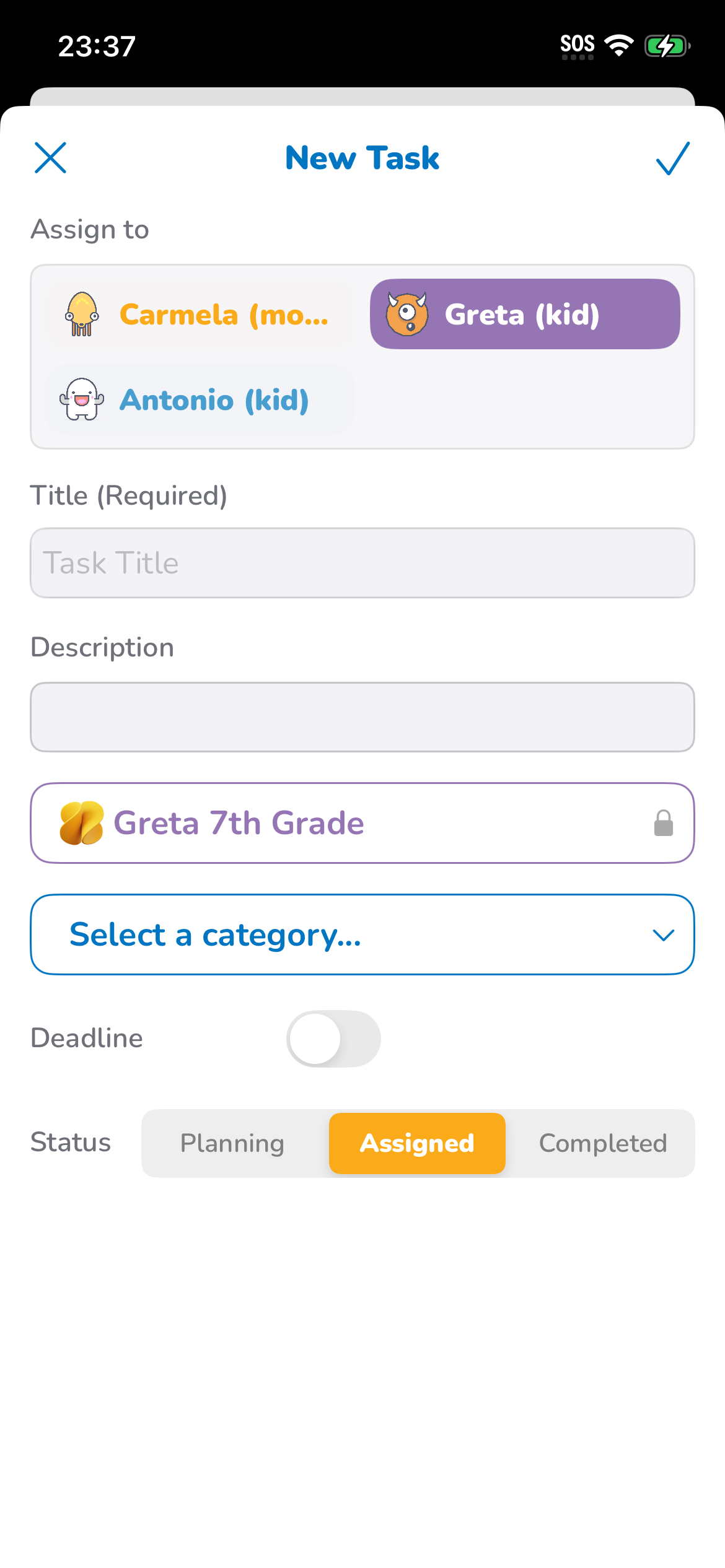The width and height of the screenshot is (725, 1568).
Task: Open the Greta 7th Grade selector
Action: pyautogui.click(x=362, y=823)
